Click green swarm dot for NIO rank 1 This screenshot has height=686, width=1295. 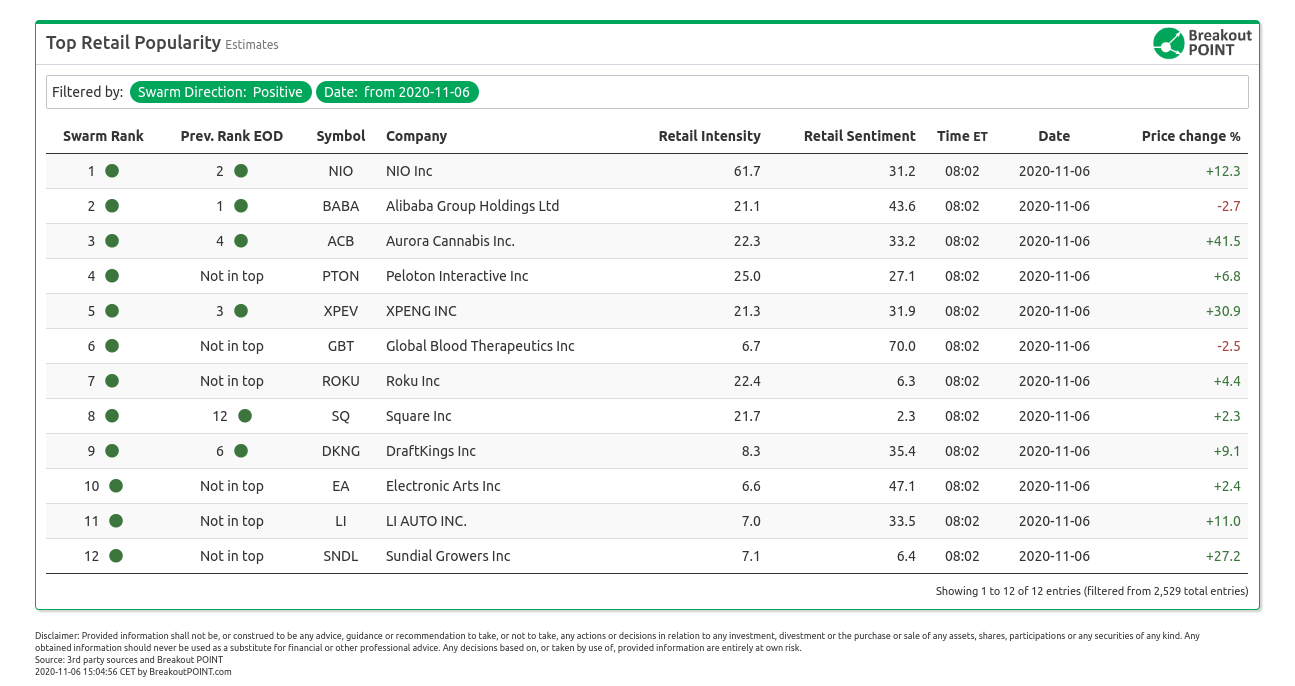click(112, 171)
